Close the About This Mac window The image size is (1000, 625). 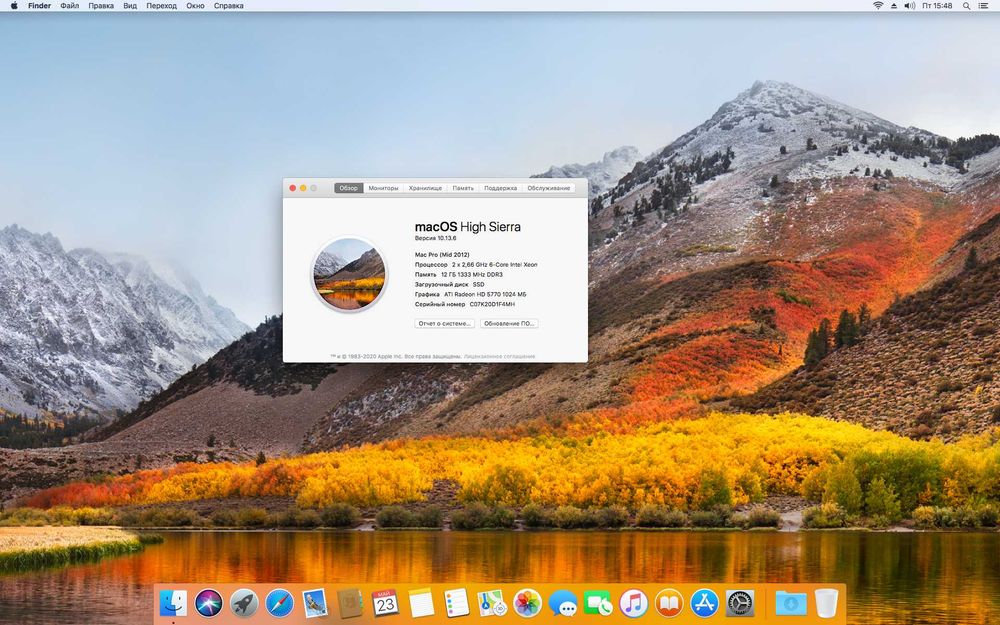click(293, 188)
